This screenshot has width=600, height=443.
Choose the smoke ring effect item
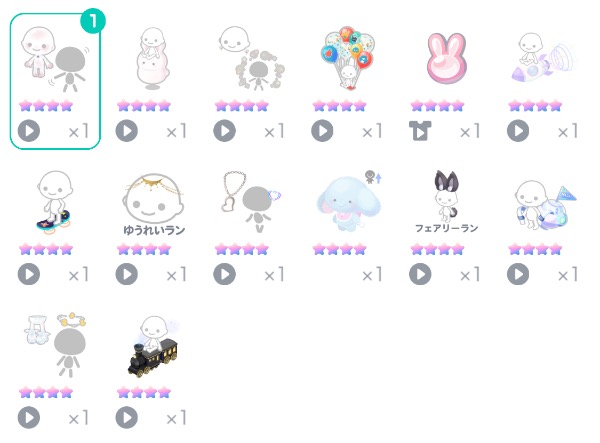tap(251, 58)
